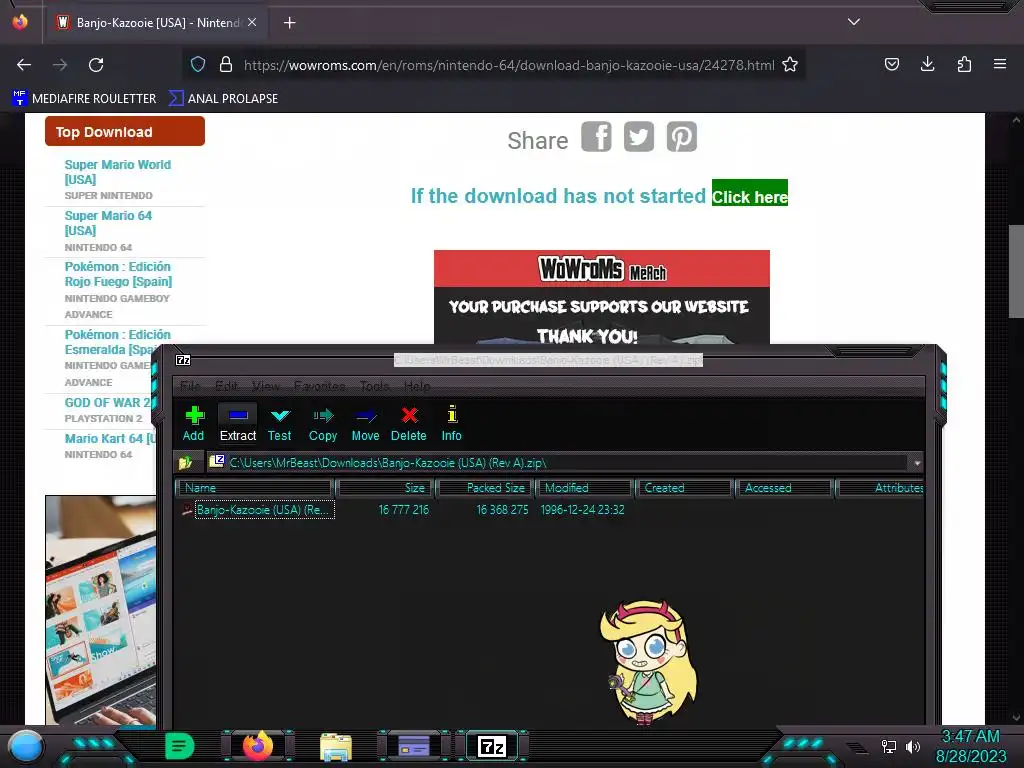Screen dimensions: 1024x768
Task: Share the page on Pinterest
Action: (682, 136)
